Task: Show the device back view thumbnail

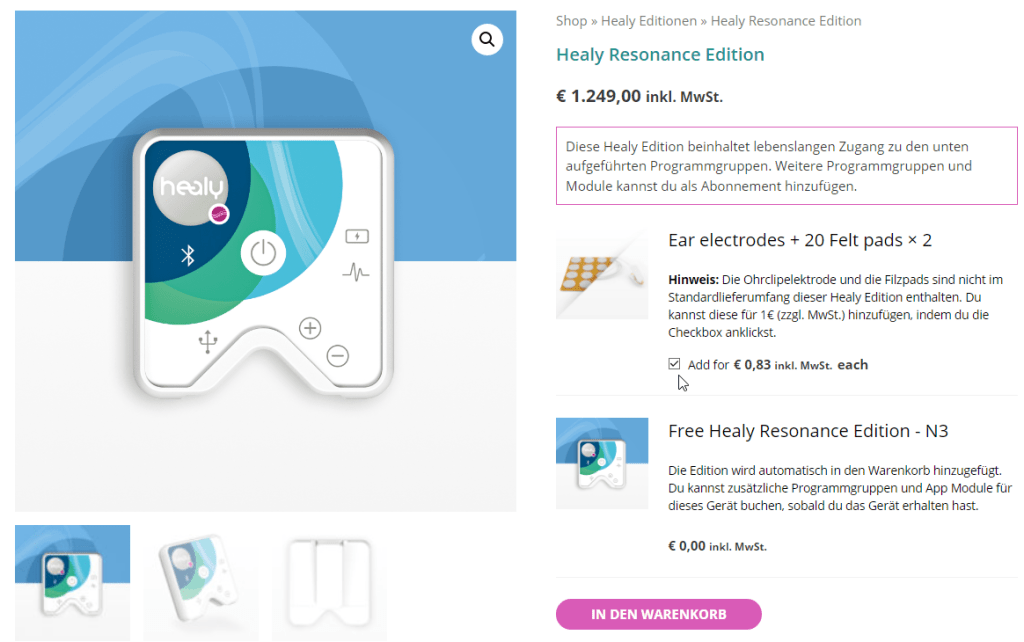Action: 329,583
